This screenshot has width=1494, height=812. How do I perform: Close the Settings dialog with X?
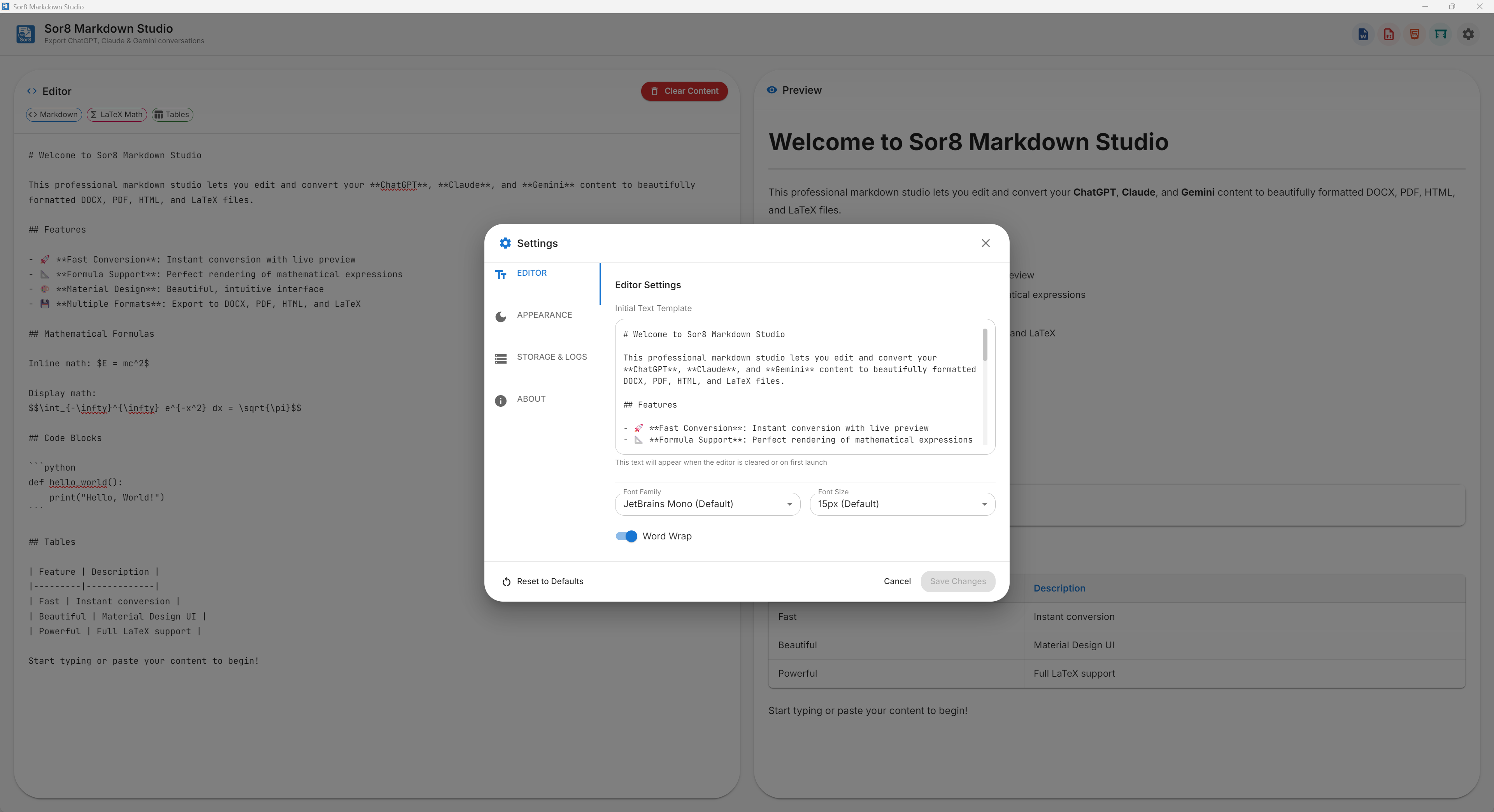[x=985, y=243]
